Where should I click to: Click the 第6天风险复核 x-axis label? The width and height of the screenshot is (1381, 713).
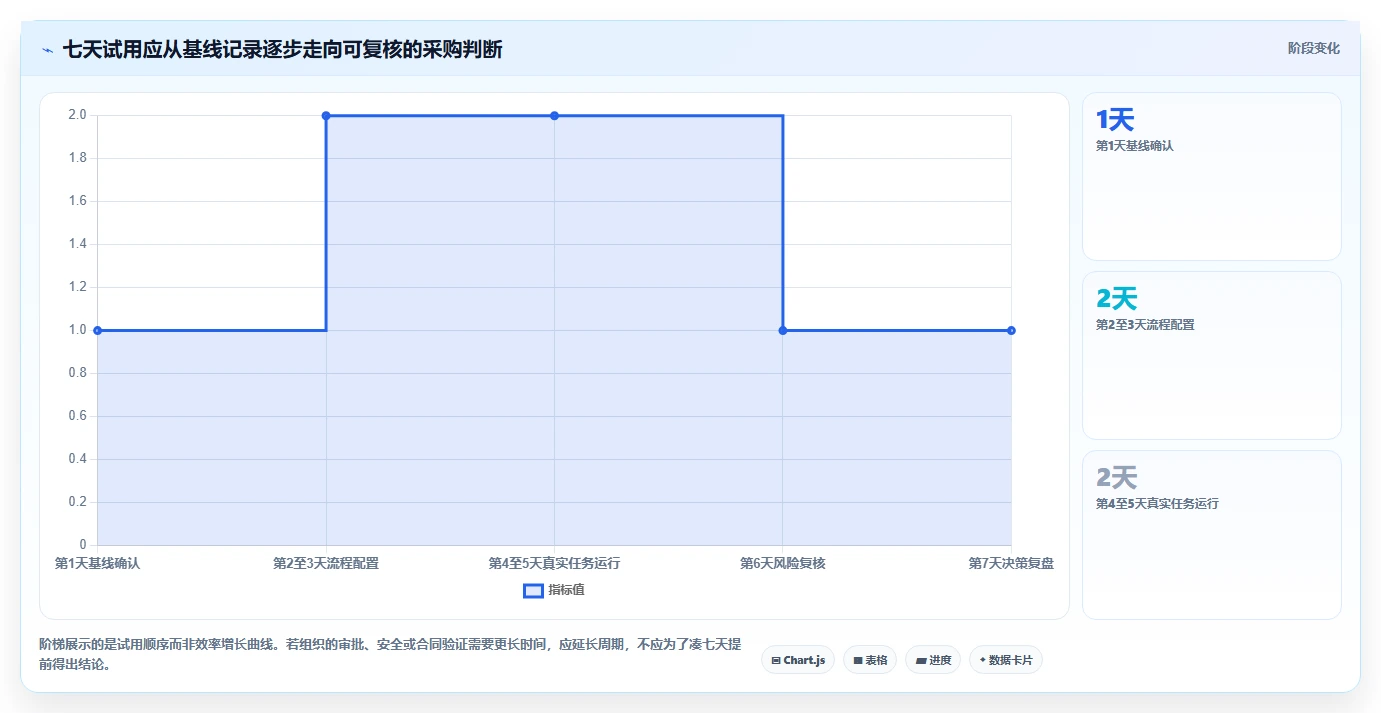pyautogui.click(x=783, y=563)
